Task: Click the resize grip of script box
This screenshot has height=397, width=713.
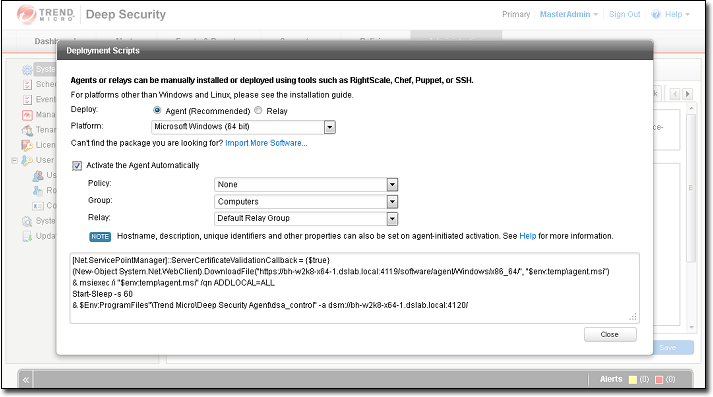Action: (x=633, y=317)
